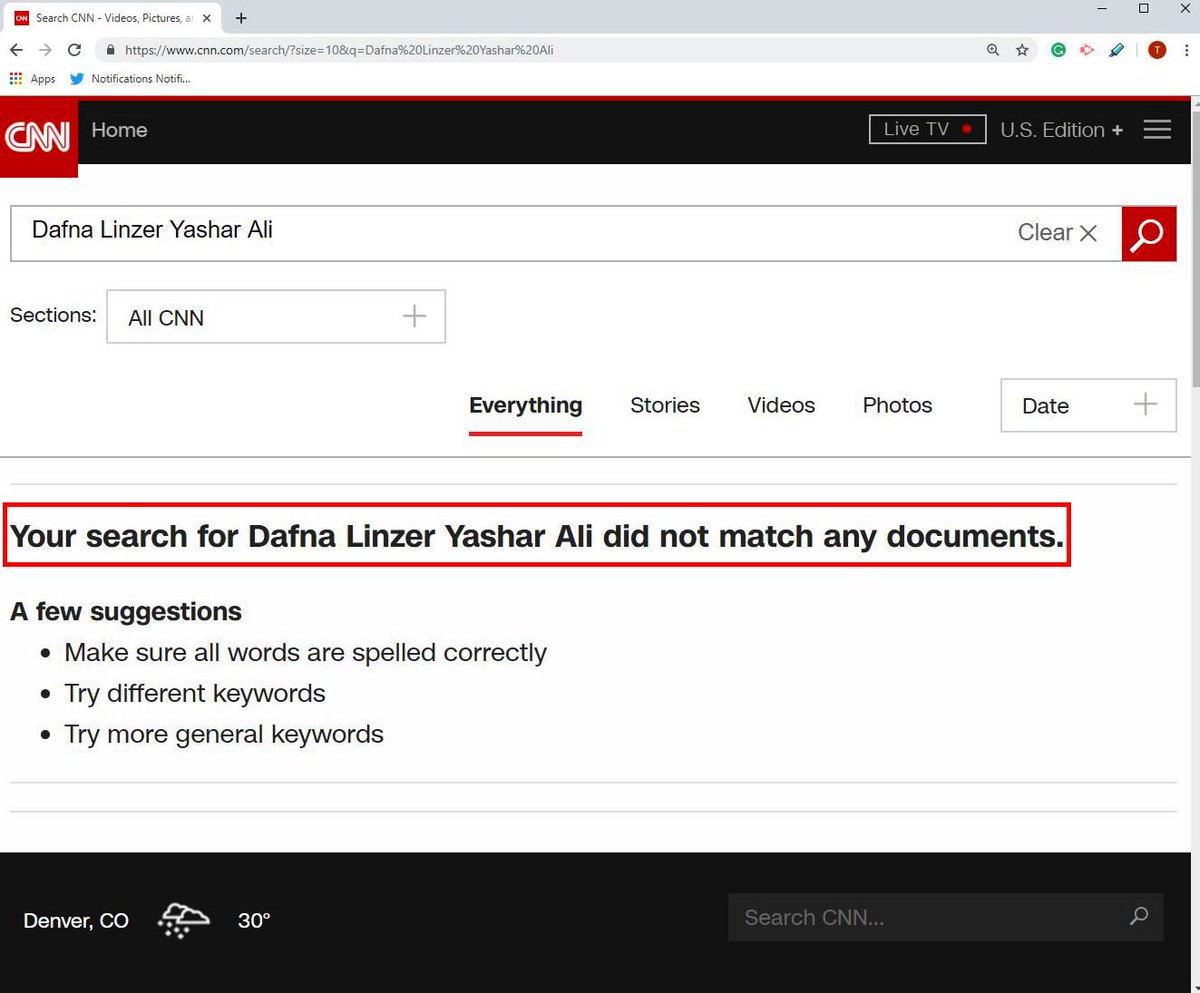Click the weather snow cloud icon
The image size is (1200, 993).
point(184,920)
